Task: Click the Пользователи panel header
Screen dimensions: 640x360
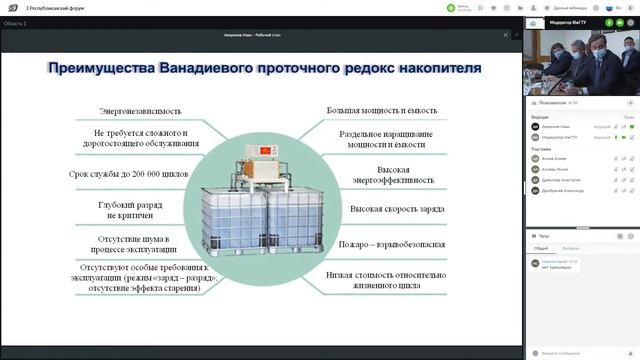Action: (555, 103)
